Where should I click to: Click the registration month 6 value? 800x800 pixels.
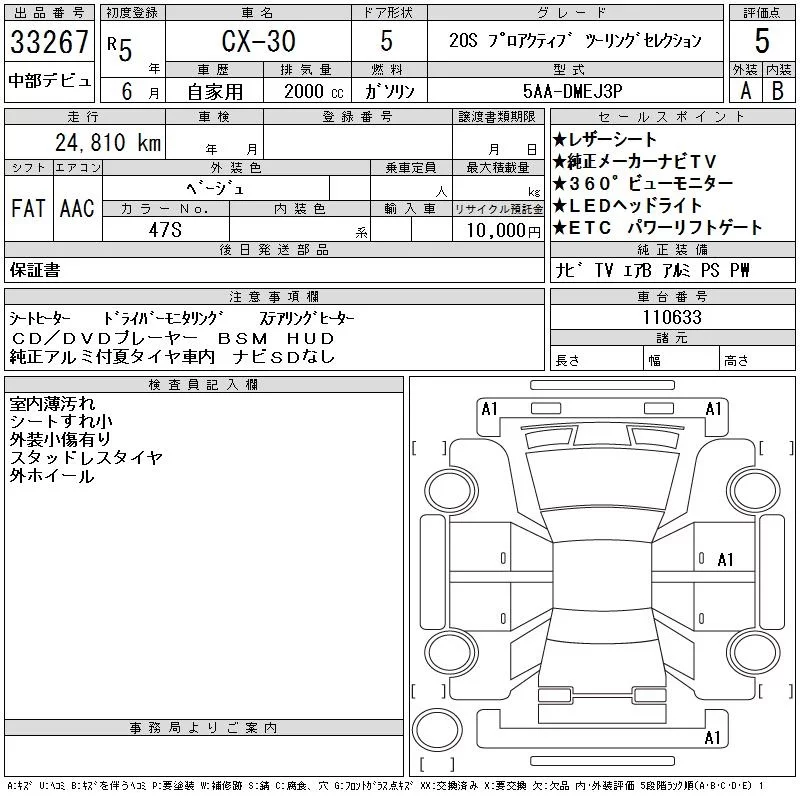[127, 91]
